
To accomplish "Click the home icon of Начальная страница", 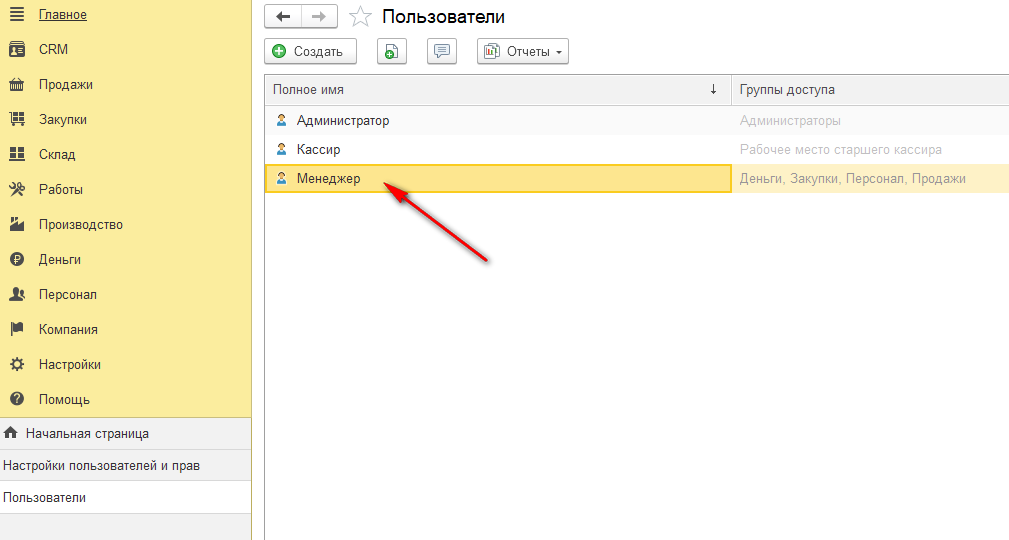I will tap(10, 433).
